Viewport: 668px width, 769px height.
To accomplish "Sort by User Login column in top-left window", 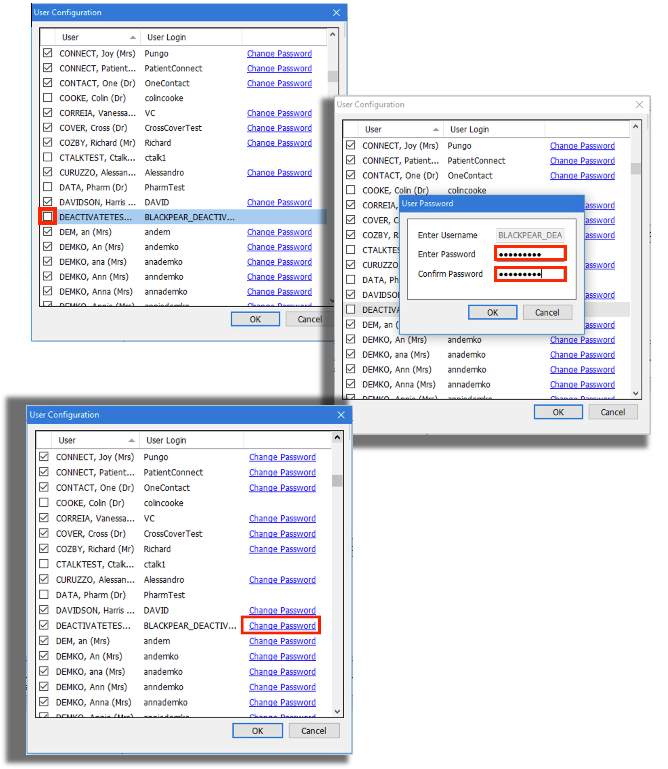I will point(191,37).
